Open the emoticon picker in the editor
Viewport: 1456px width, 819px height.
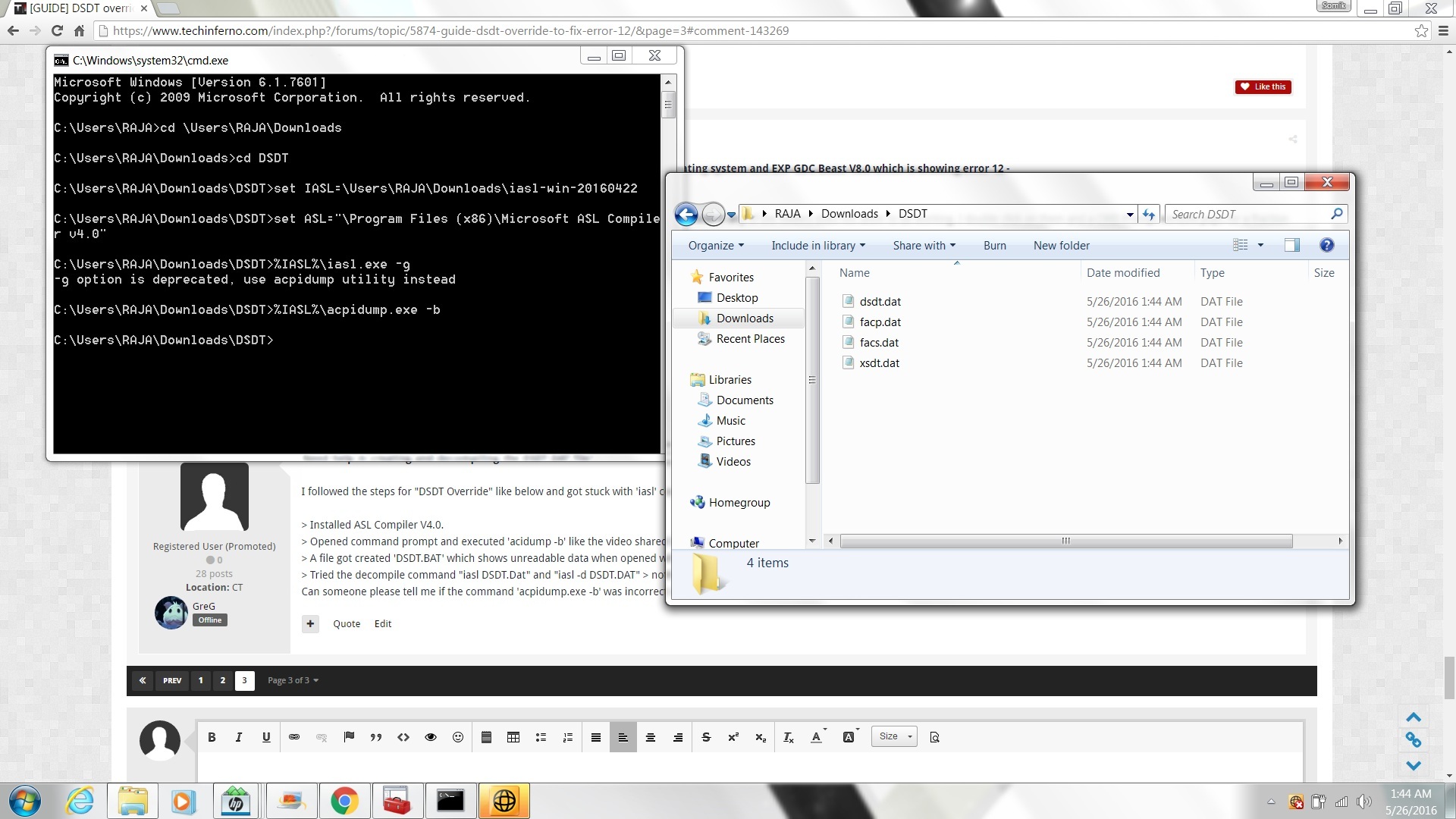(x=458, y=737)
